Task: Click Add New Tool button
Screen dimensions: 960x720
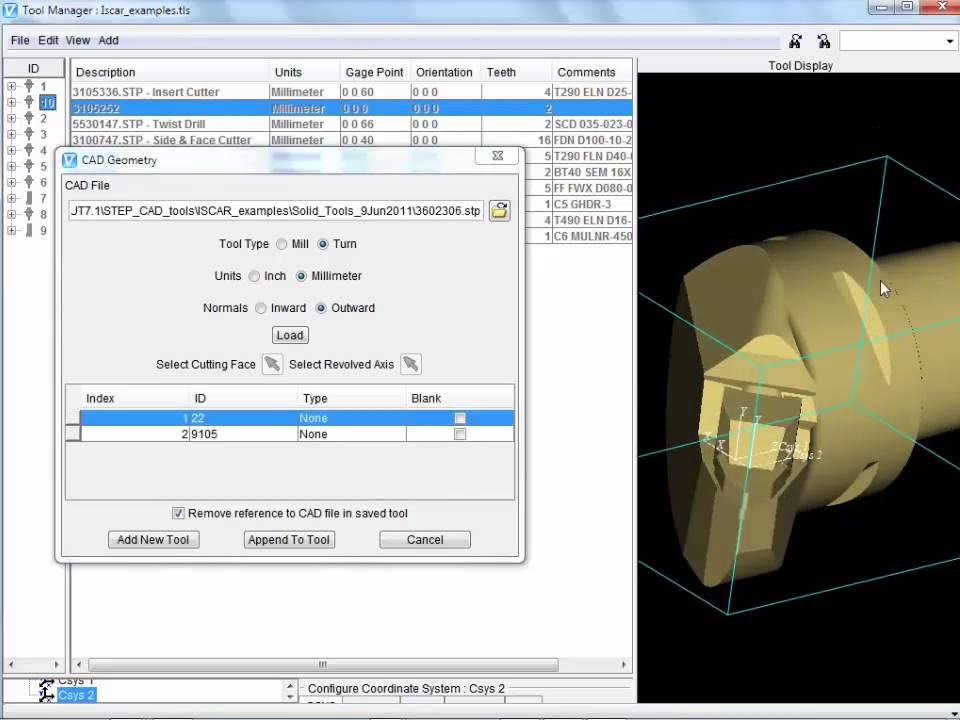Action: (x=153, y=539)
